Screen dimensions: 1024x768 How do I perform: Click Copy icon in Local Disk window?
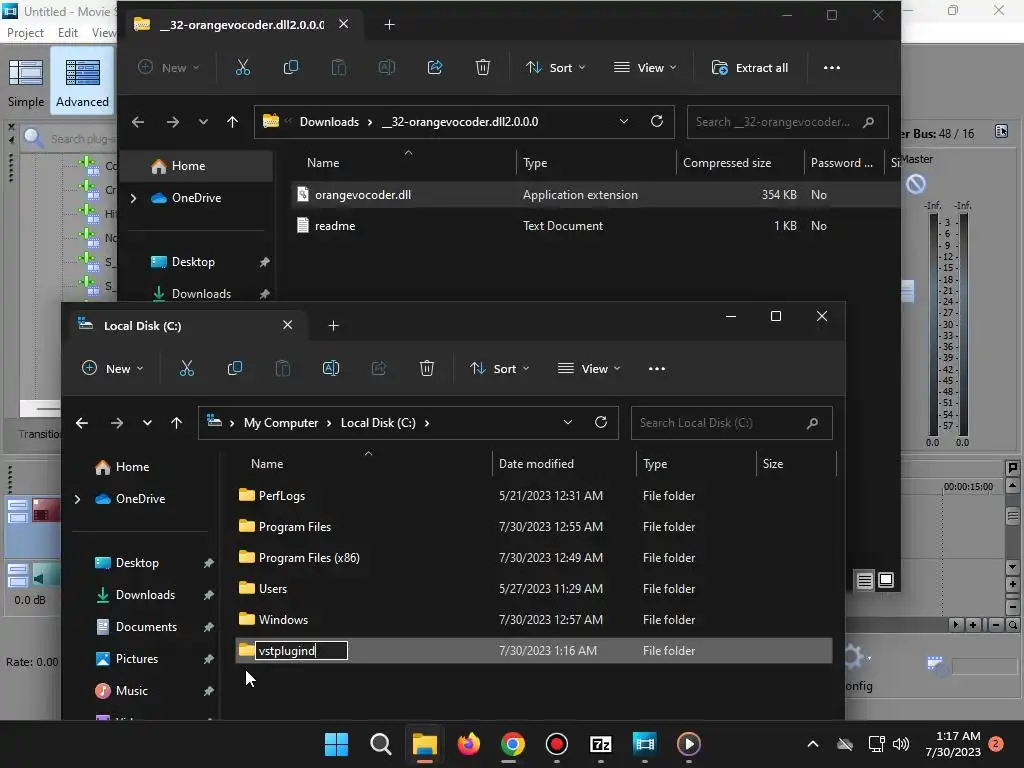pos(234,368)
